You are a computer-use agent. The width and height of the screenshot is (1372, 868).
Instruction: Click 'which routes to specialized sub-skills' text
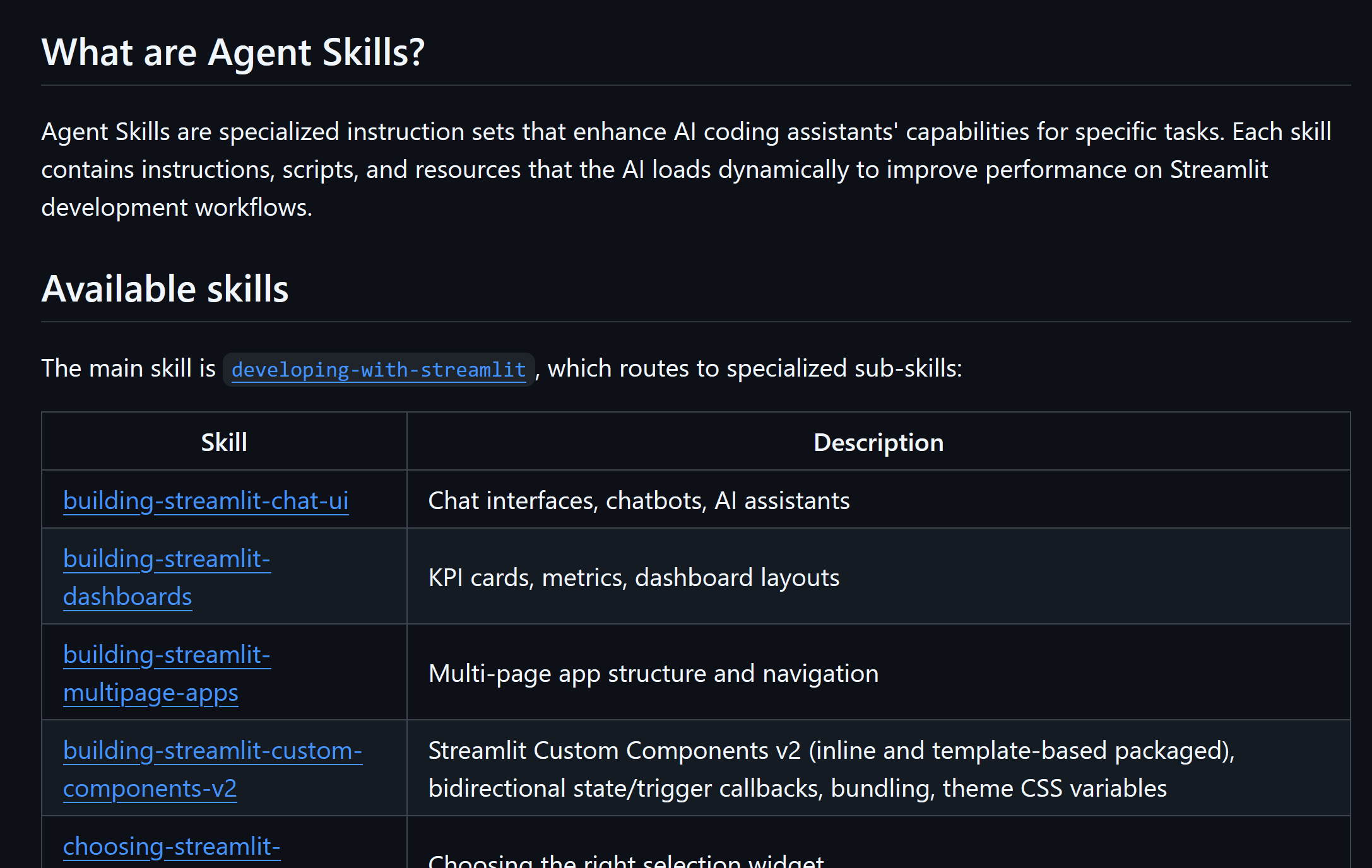click(755, 368)
